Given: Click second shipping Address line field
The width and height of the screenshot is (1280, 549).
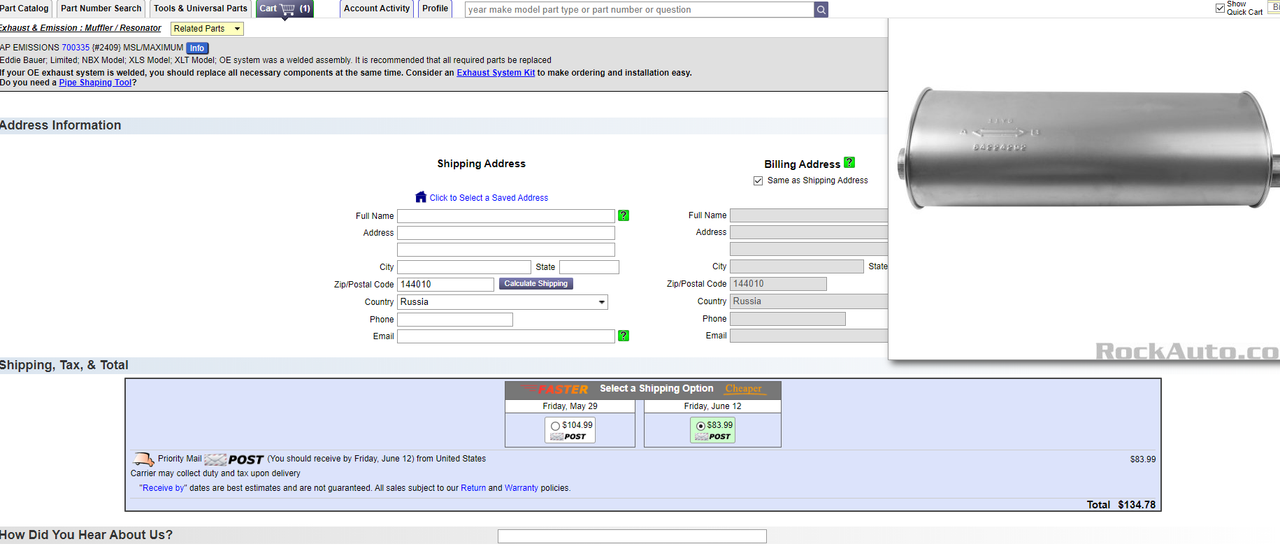Looking at the screenshot, I should tap(506, 250).
